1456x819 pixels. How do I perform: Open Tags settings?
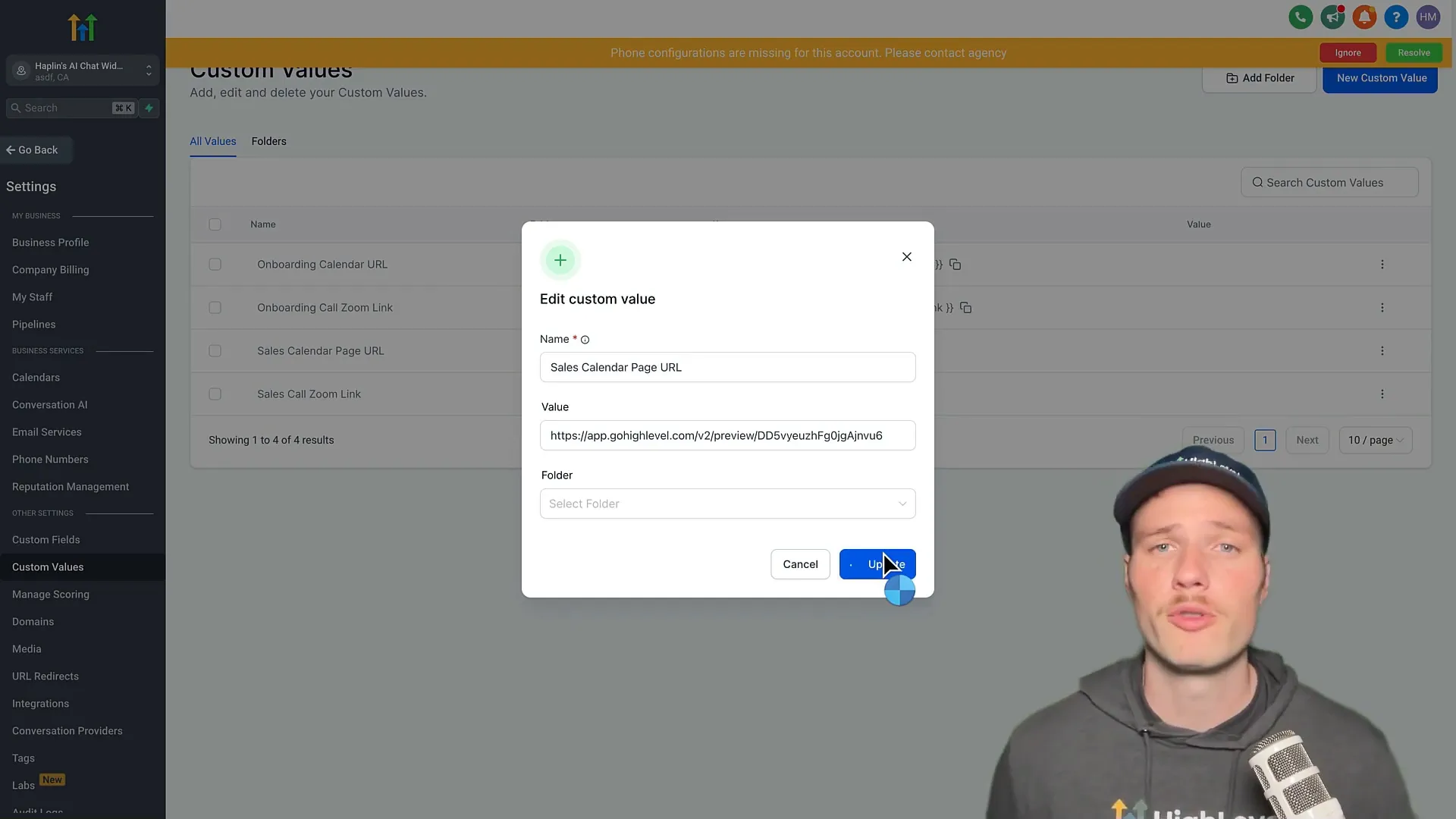pos(24,758)
